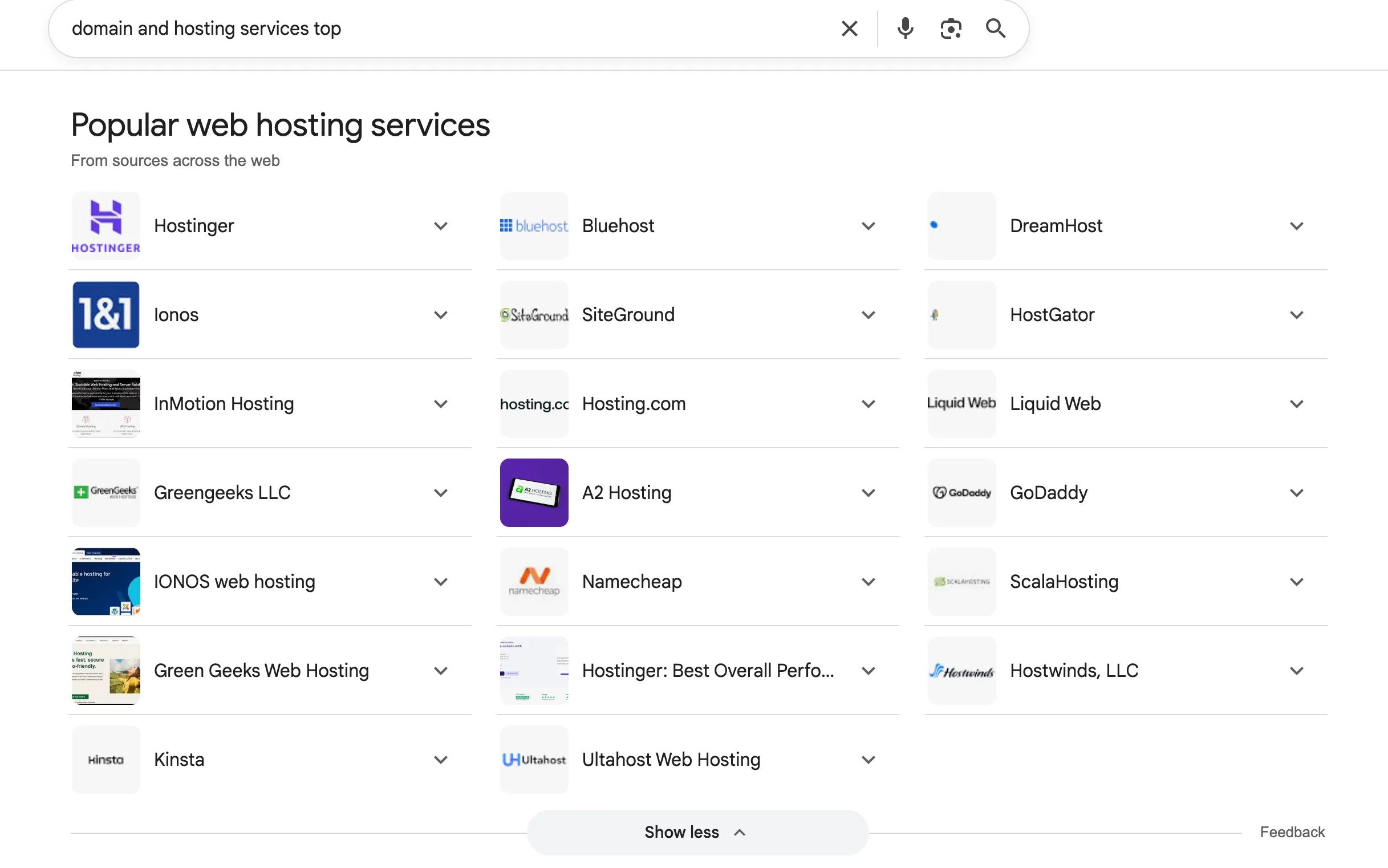Expand the Kinsta details
Screen dimensions: 1388x868
click(x=440, y=759)
